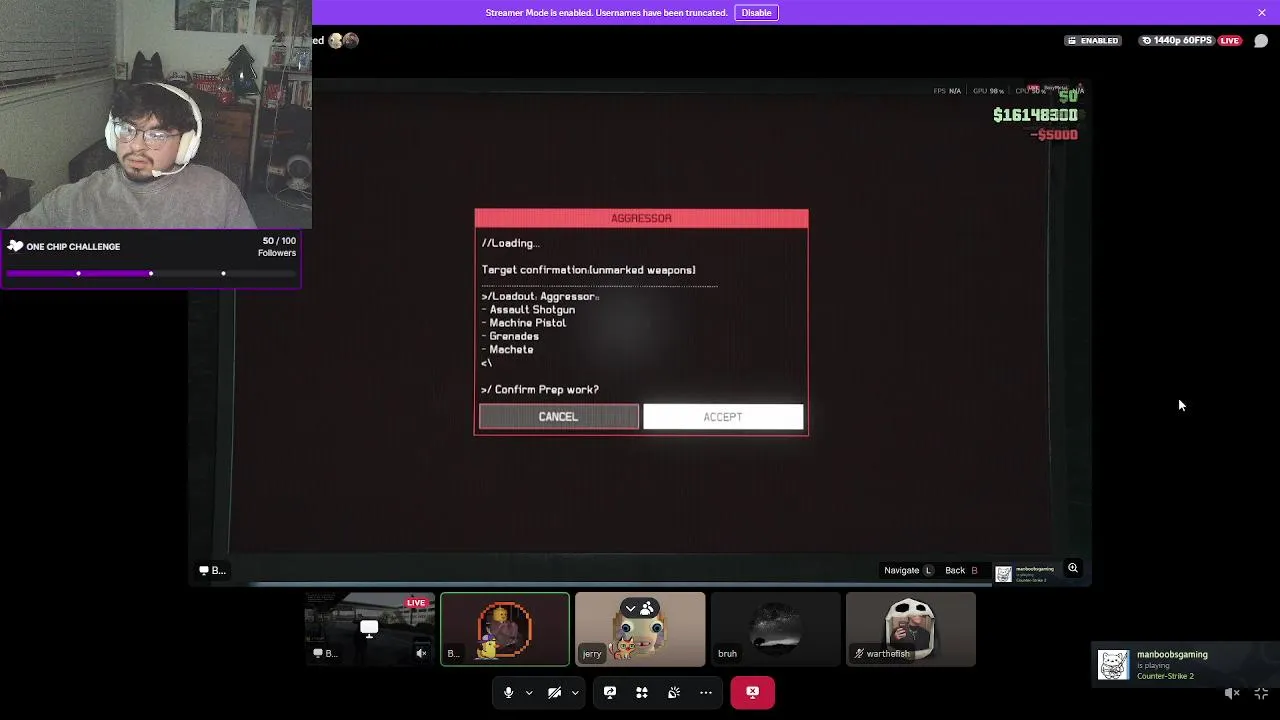This screenshot has height=720, width=1280.
Task: Click the One Chip Challenge progress bar
Action: [151, 273]
